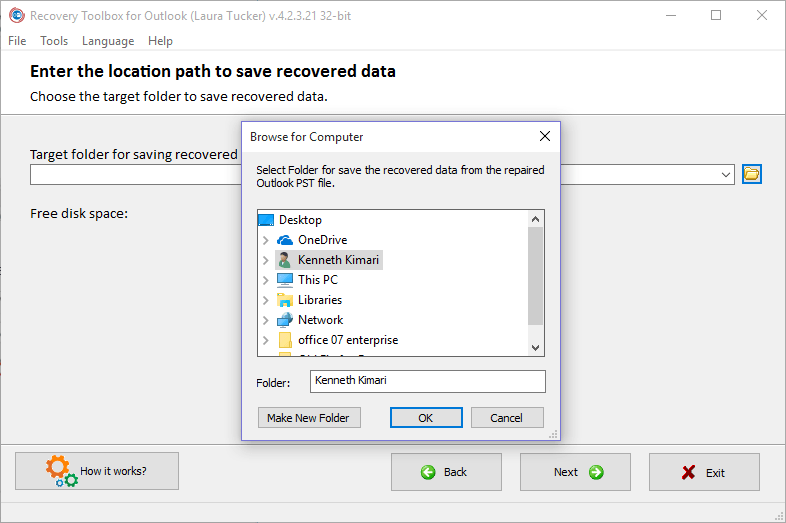Click the green next arrow icon

[596, 472]
